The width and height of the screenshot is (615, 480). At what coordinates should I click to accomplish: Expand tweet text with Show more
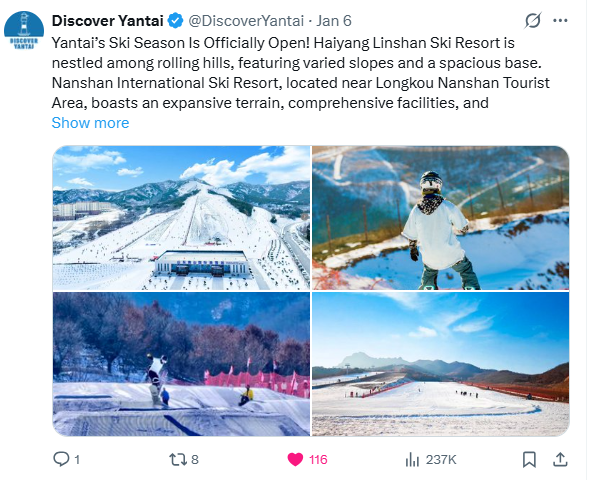click(x=90, y=123)
